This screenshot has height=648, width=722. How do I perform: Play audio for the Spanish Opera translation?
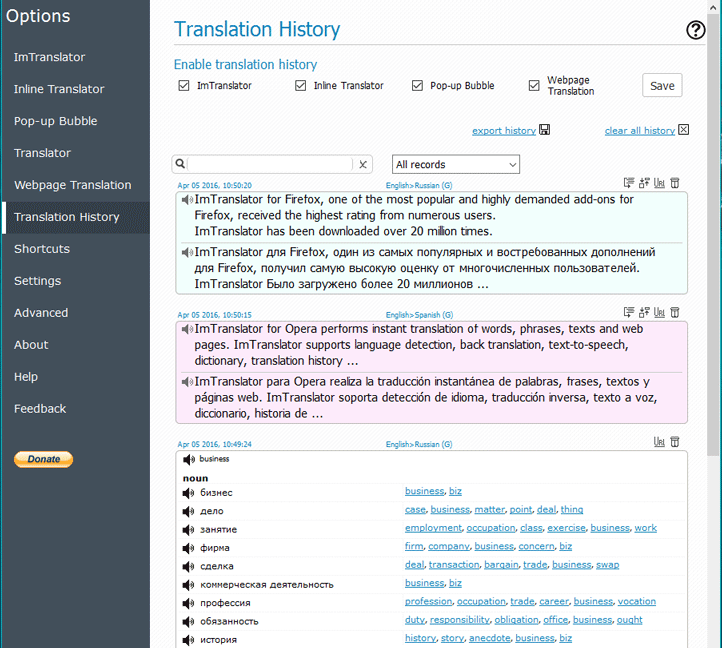[187, 382]
